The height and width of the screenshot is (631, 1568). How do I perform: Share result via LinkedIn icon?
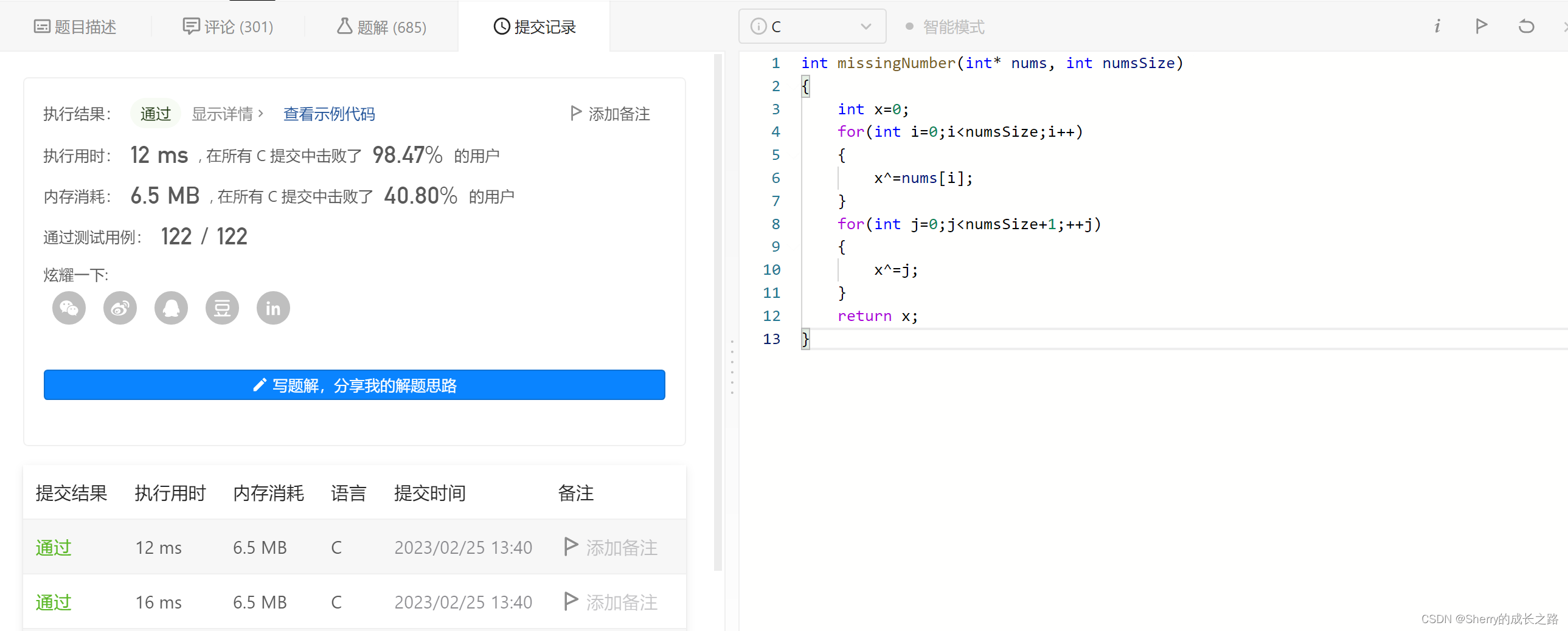tap(273, 308)
